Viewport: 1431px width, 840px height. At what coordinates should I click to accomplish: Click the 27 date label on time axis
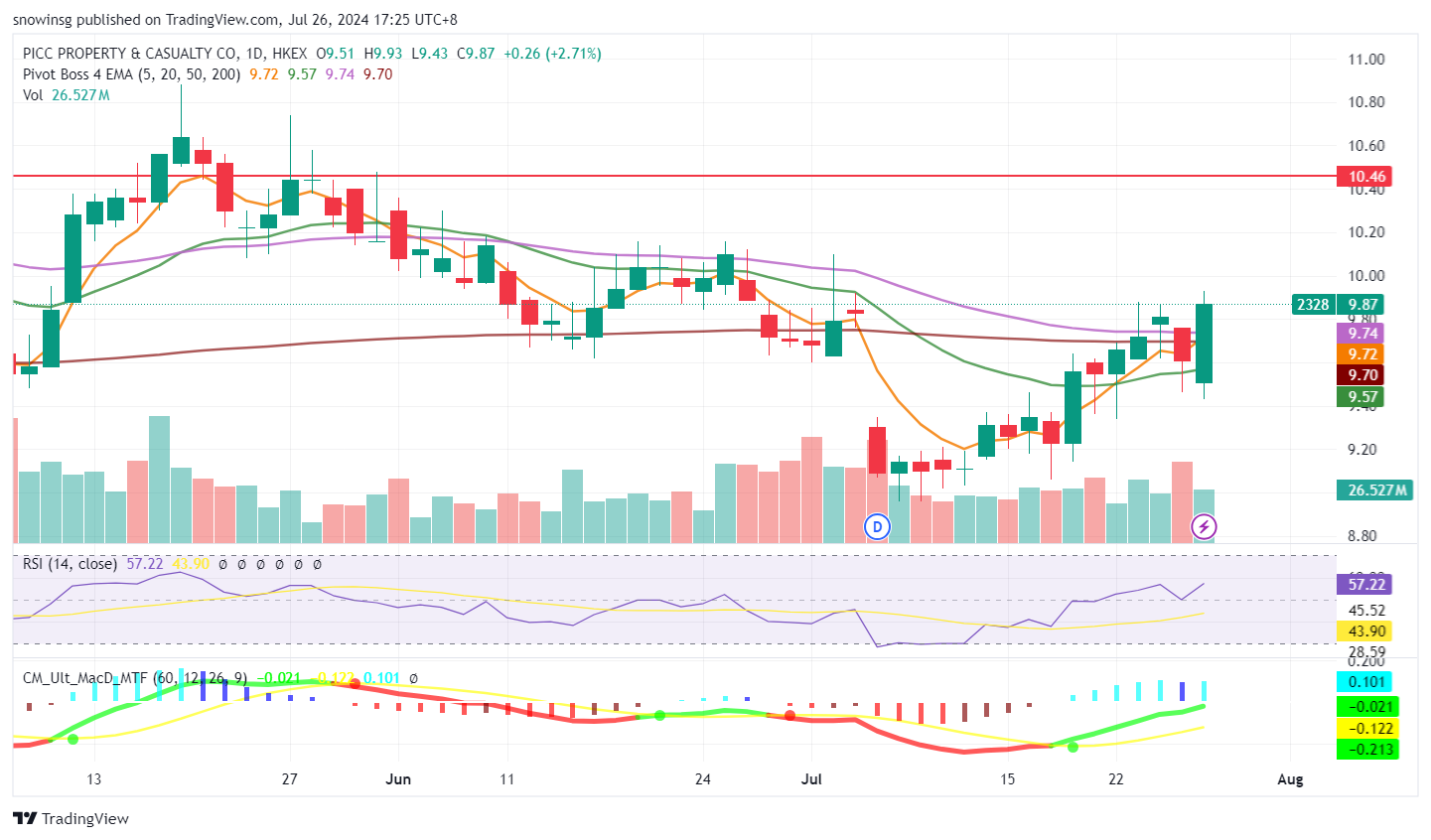(289, 779)
